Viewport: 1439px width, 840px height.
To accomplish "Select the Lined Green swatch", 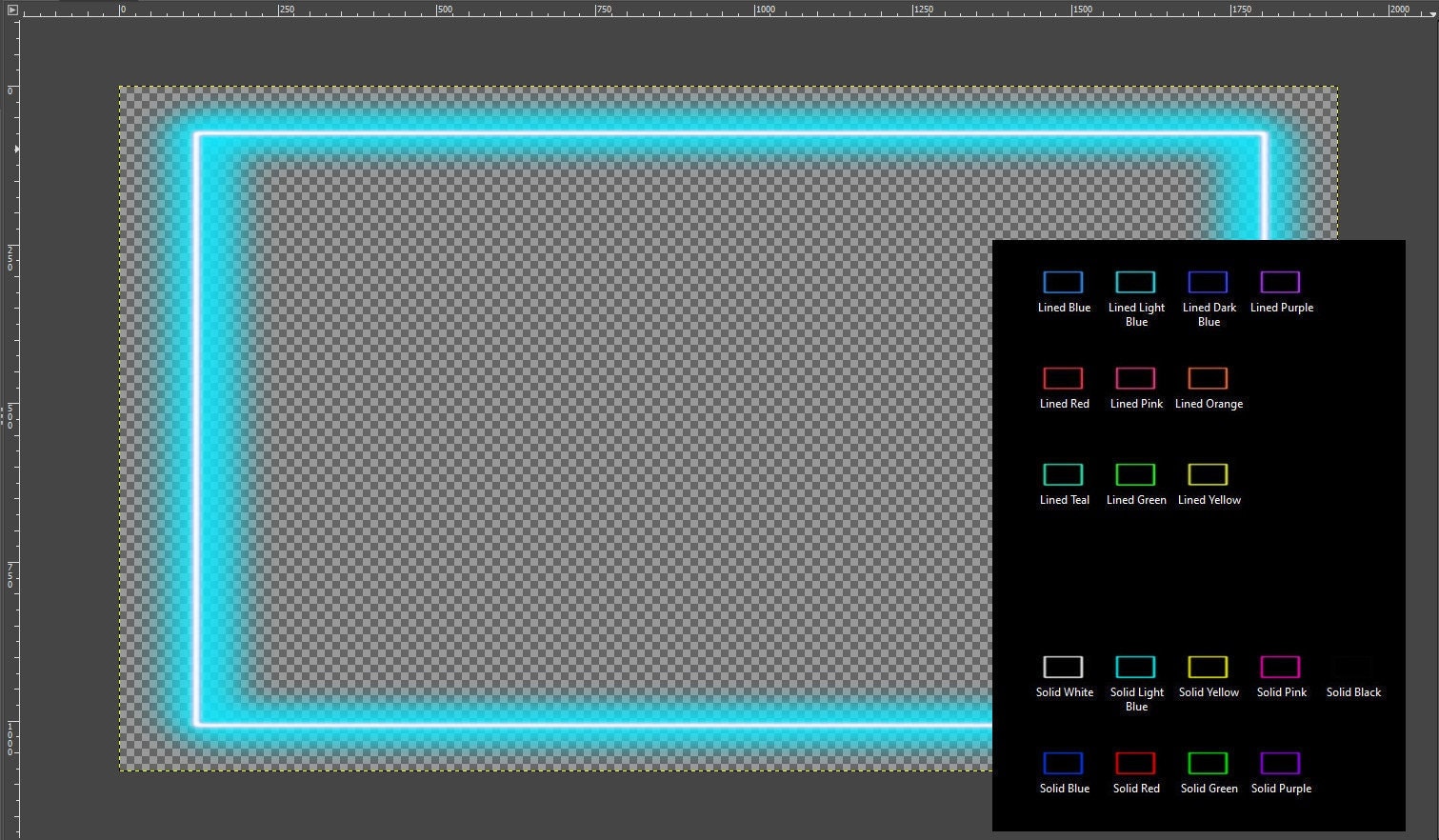I will tap(1136, 474).
